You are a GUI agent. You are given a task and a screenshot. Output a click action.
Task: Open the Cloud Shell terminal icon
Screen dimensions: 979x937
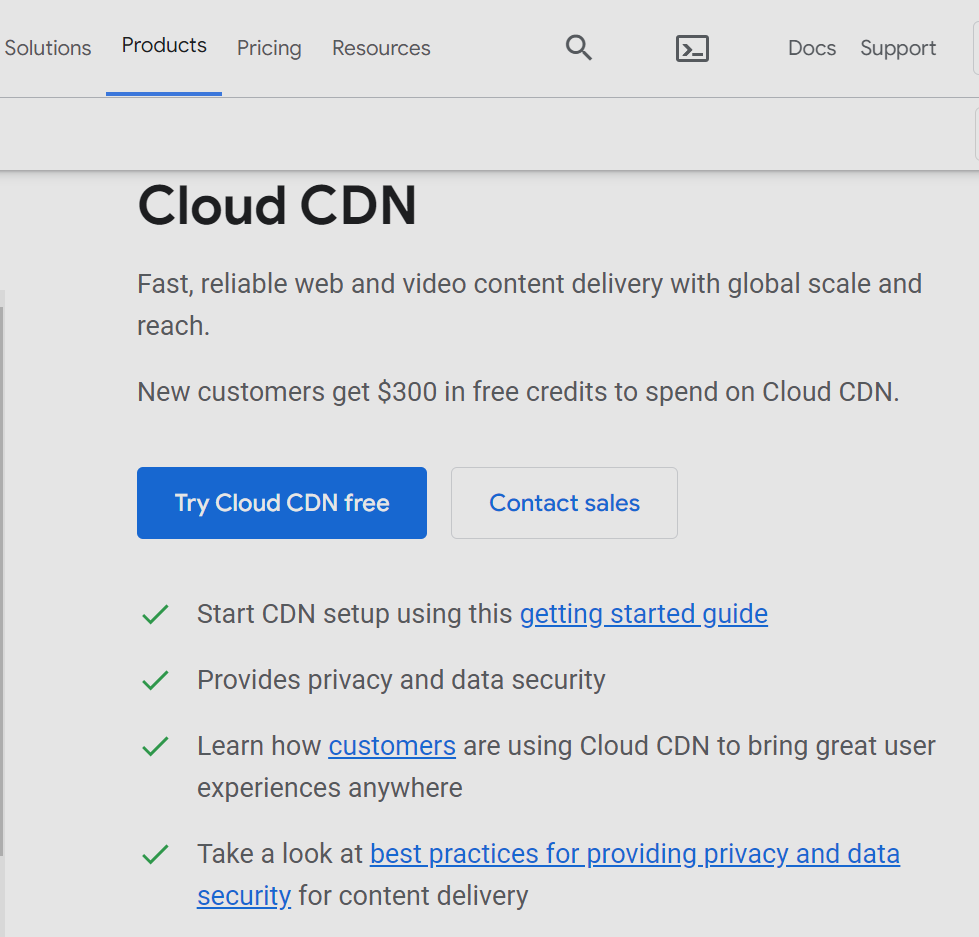point(692,48)
